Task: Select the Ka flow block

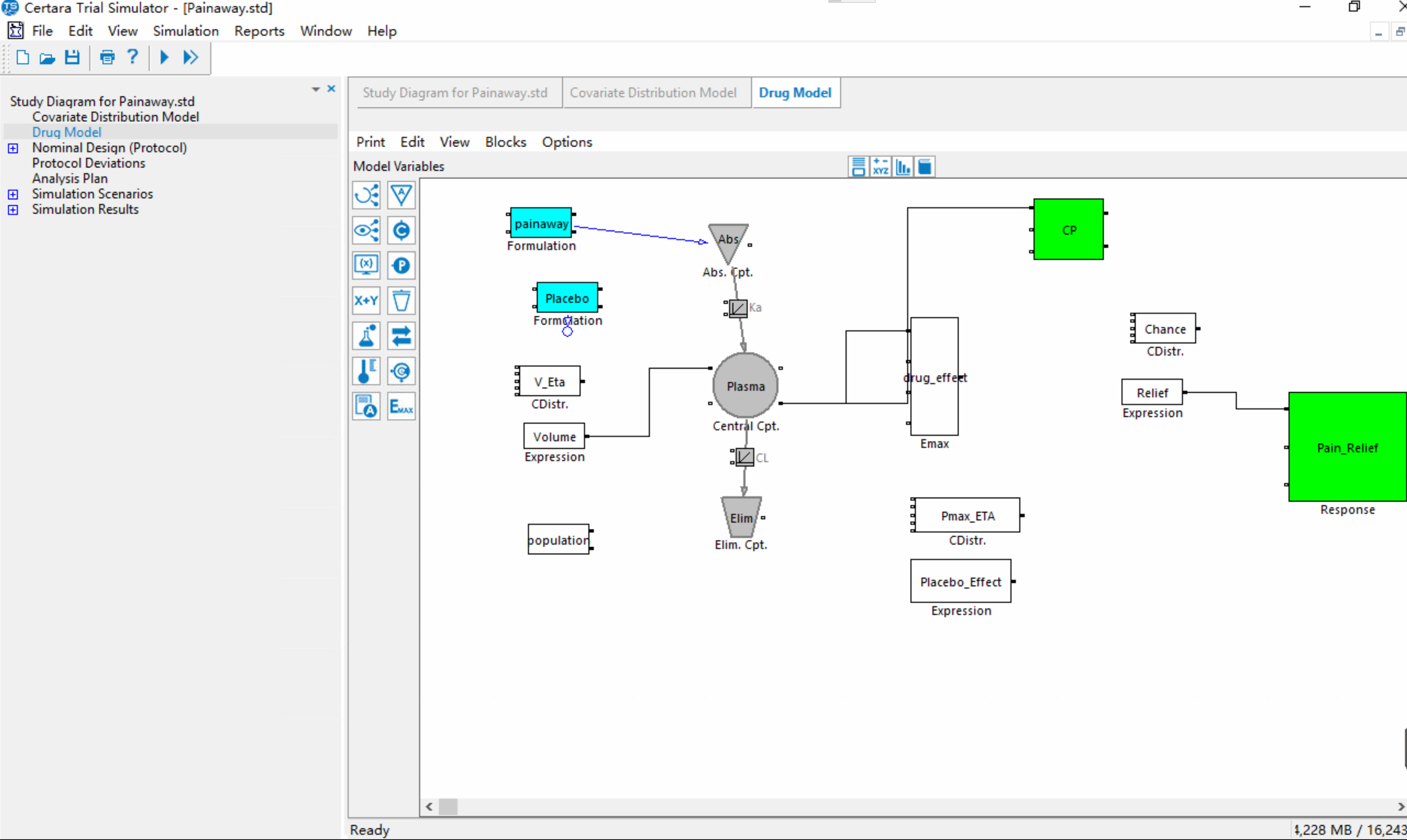Action: click(738, 308)
